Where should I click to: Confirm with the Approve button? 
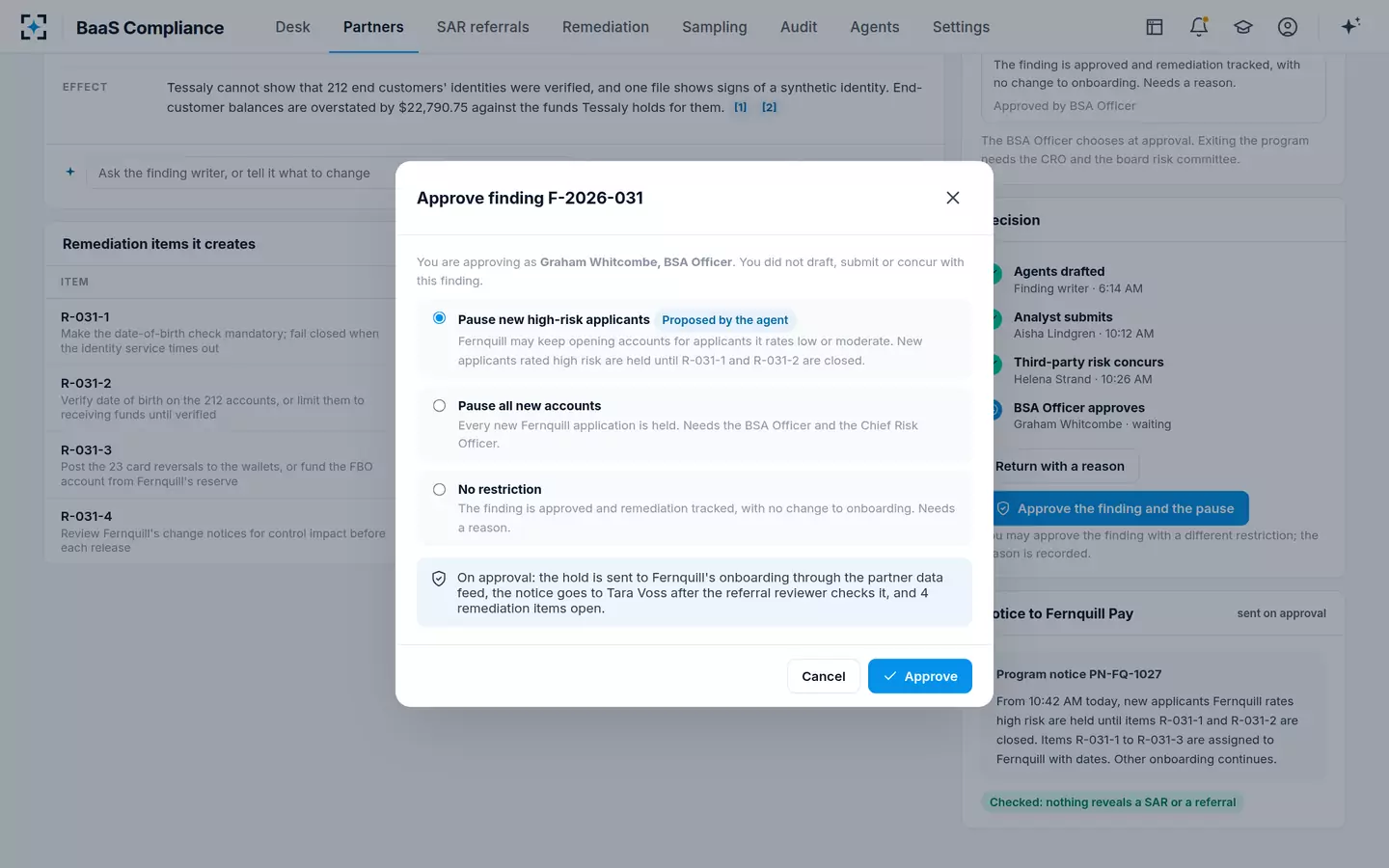coord(920,676)
